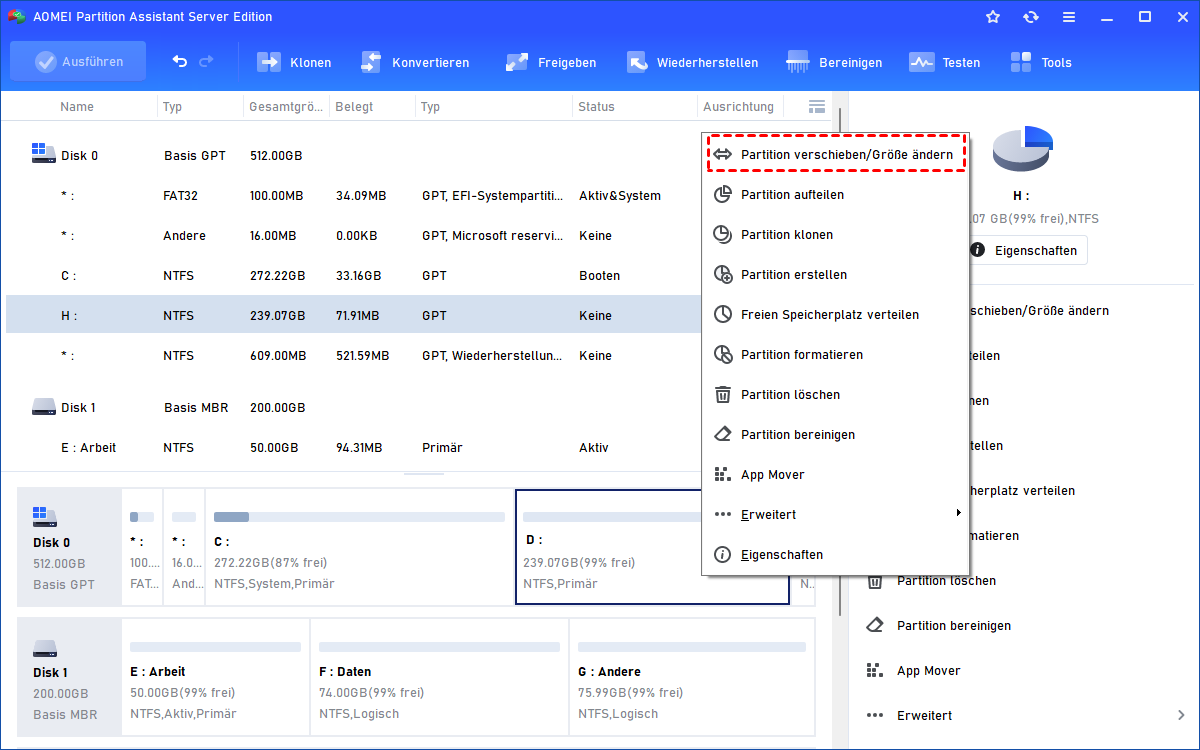Choose Partition formatieren in context menu

pyautogui.click(x=836, y=354)
